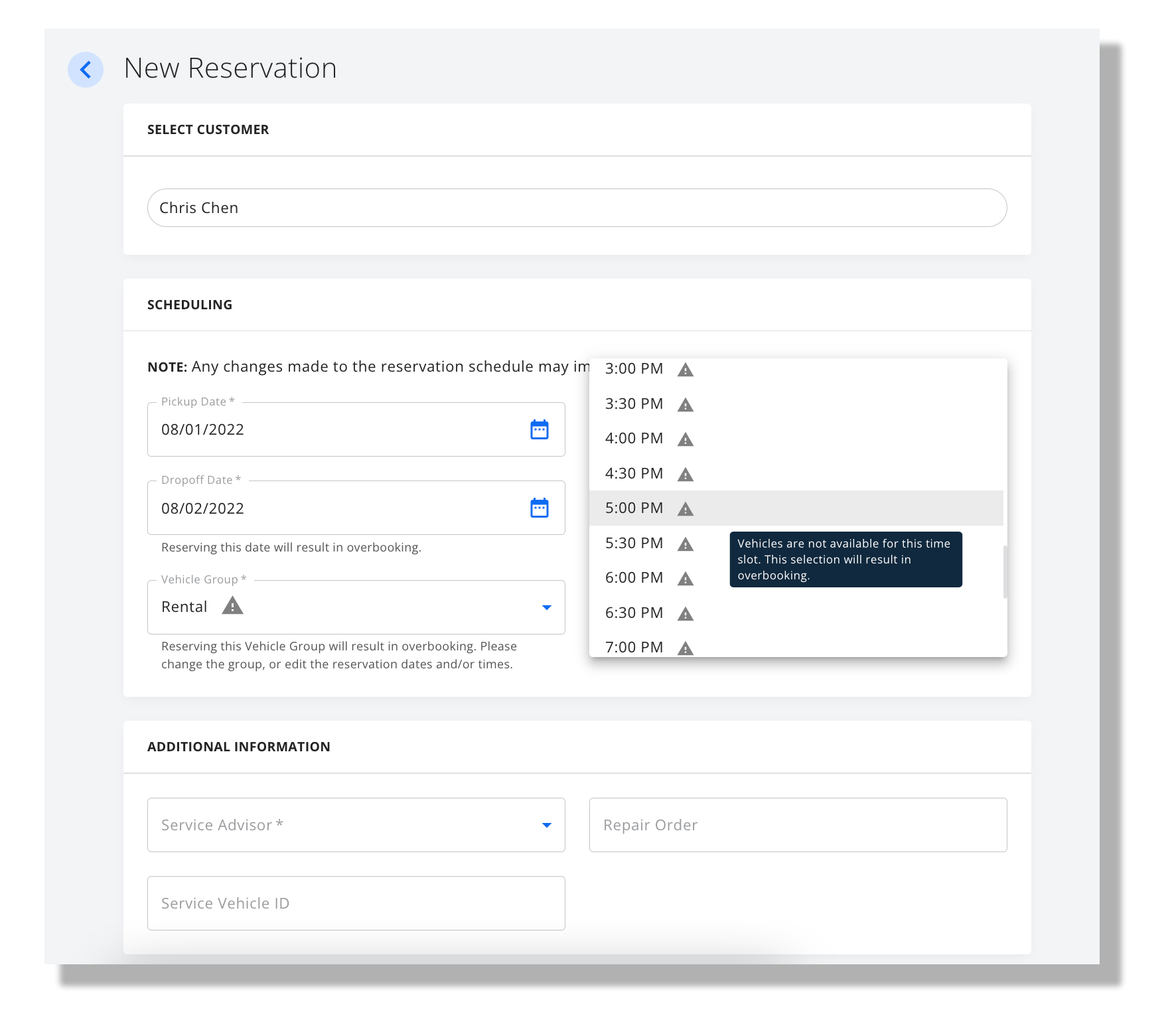Image resolution: width=1168 pixels, height=1036 pixels.
Task: Select 6:00 PM from the time list
Action: click(796, 577)
